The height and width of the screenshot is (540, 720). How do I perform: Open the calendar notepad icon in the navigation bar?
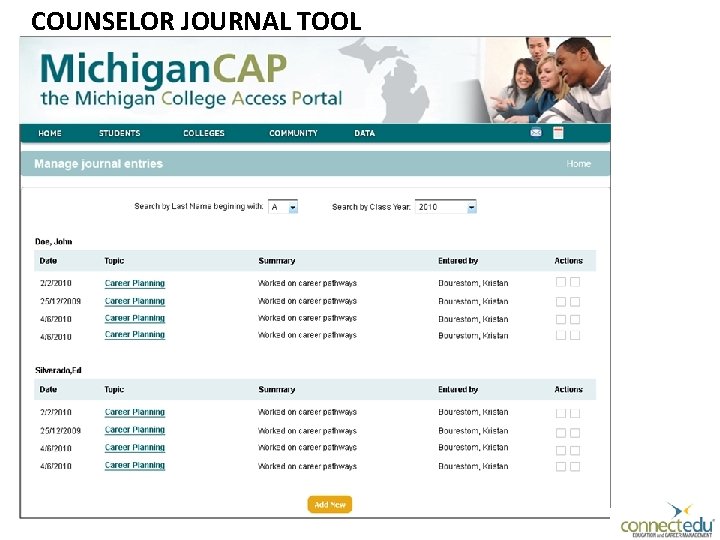pos(558,133)
